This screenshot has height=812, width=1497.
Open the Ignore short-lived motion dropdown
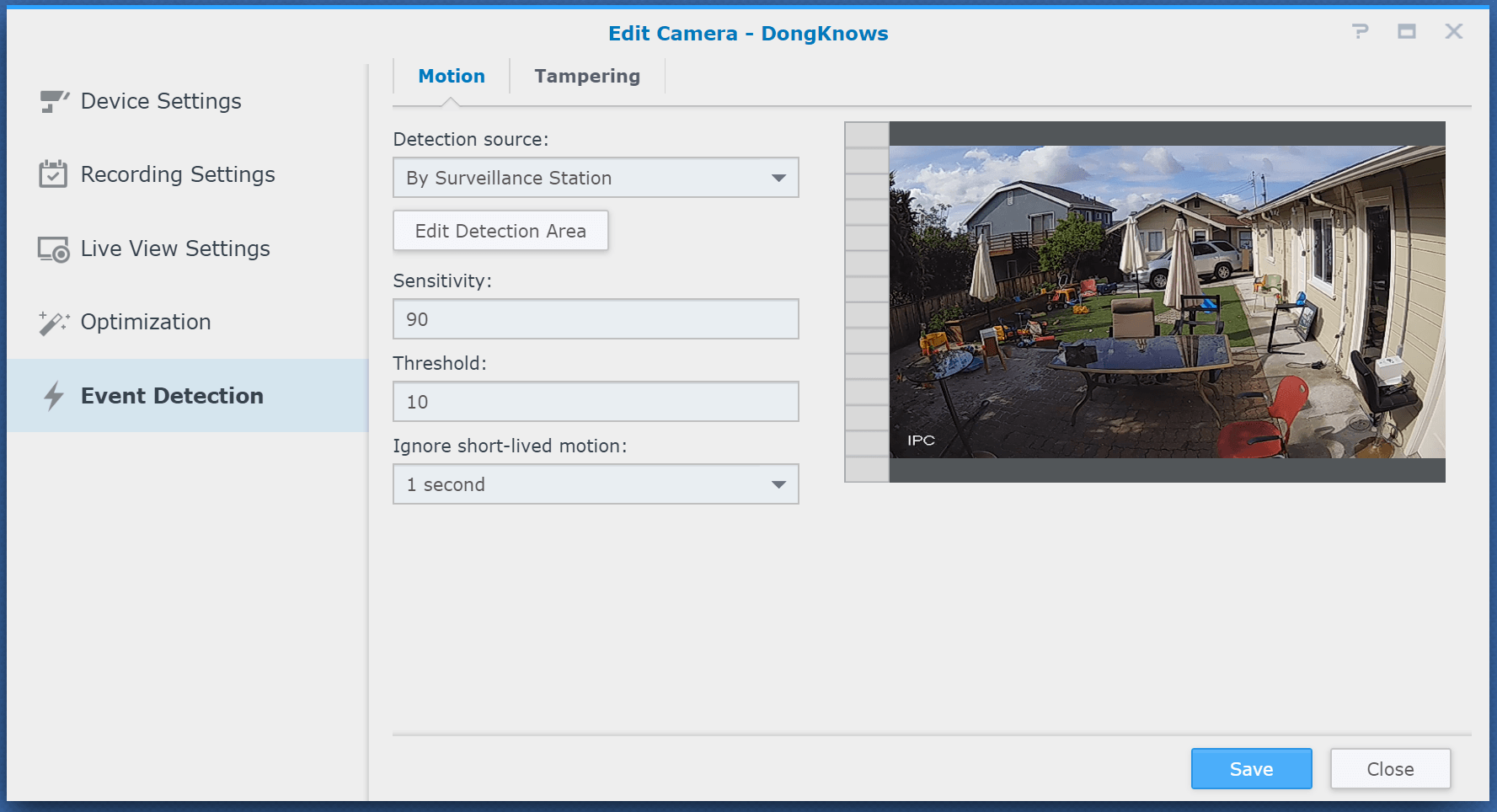(595, 484)
